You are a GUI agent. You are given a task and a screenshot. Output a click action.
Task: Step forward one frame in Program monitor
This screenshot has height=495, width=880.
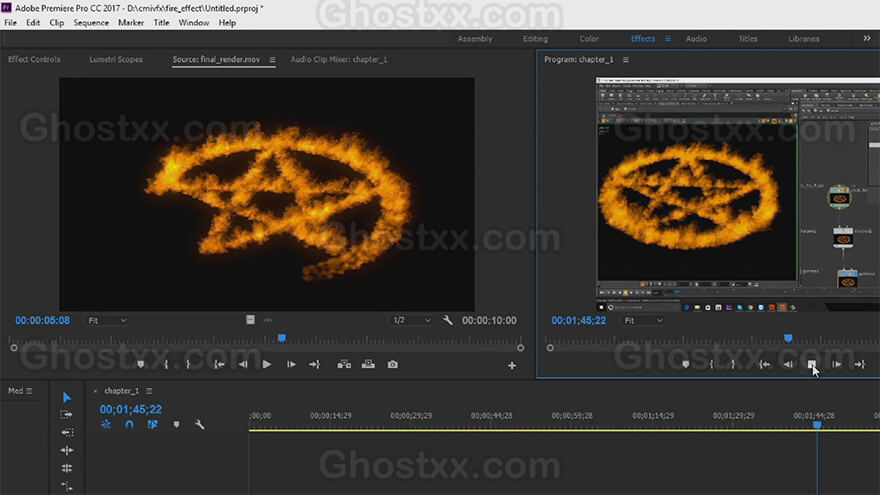tap(837, 364)
